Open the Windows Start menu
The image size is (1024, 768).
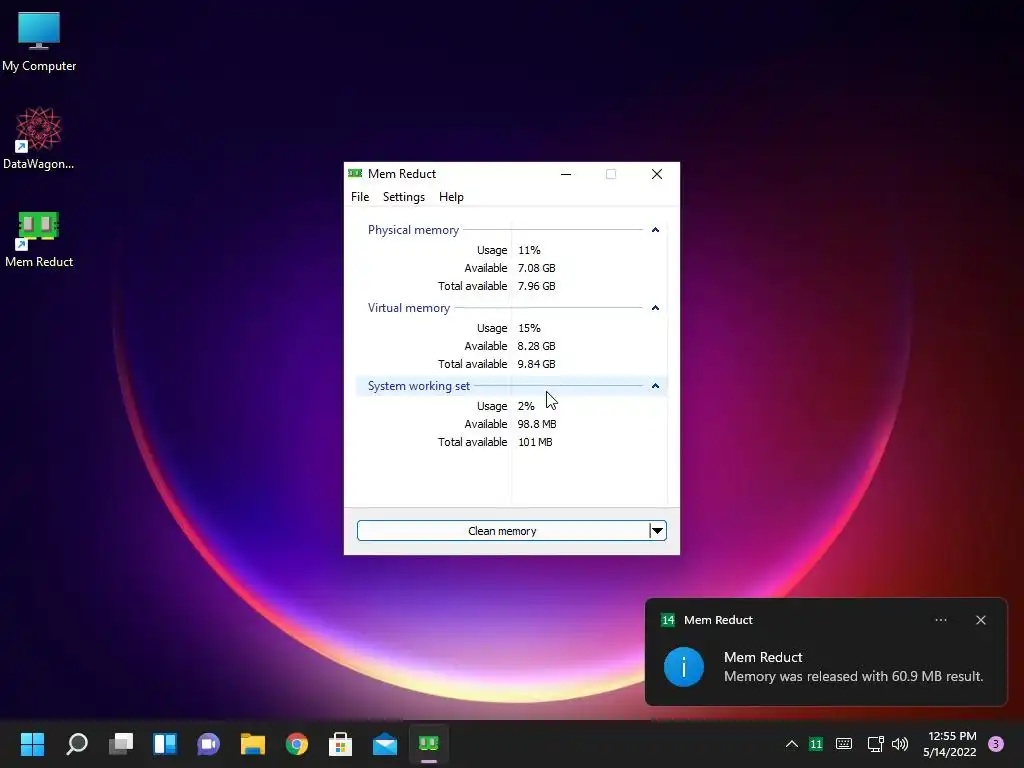click(32, 744)
